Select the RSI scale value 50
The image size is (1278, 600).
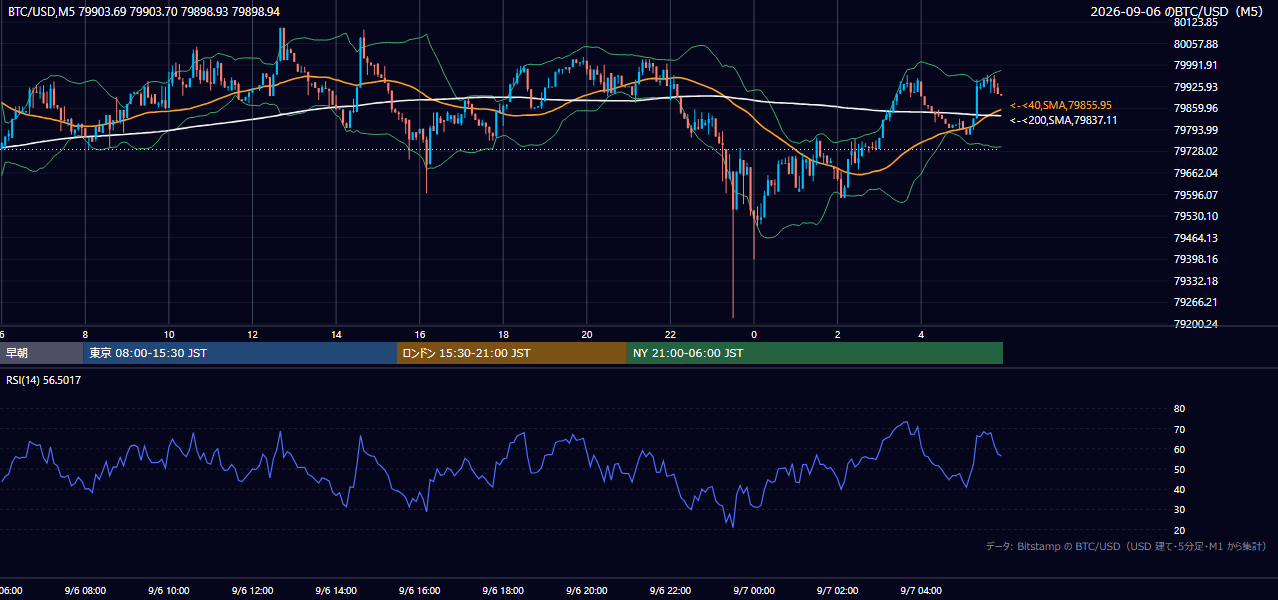[x=1179, y=469]
